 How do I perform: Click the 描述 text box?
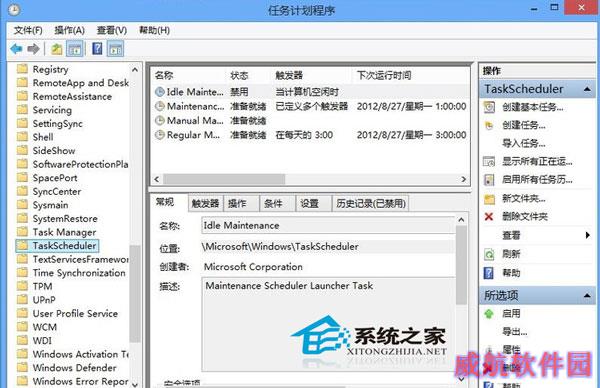[328, 324]
